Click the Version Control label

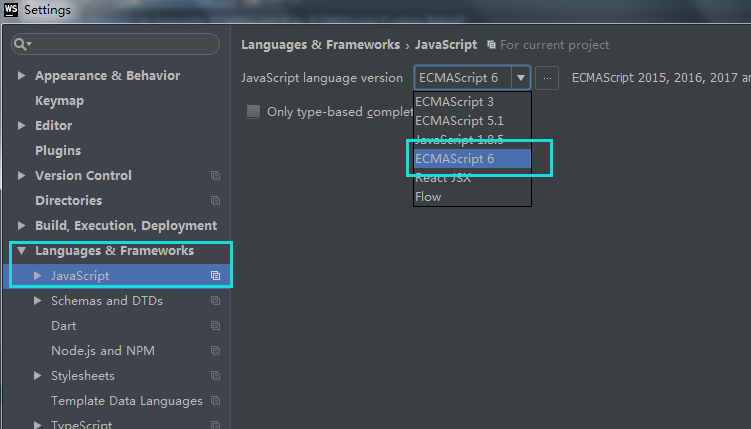coord(83,175)
